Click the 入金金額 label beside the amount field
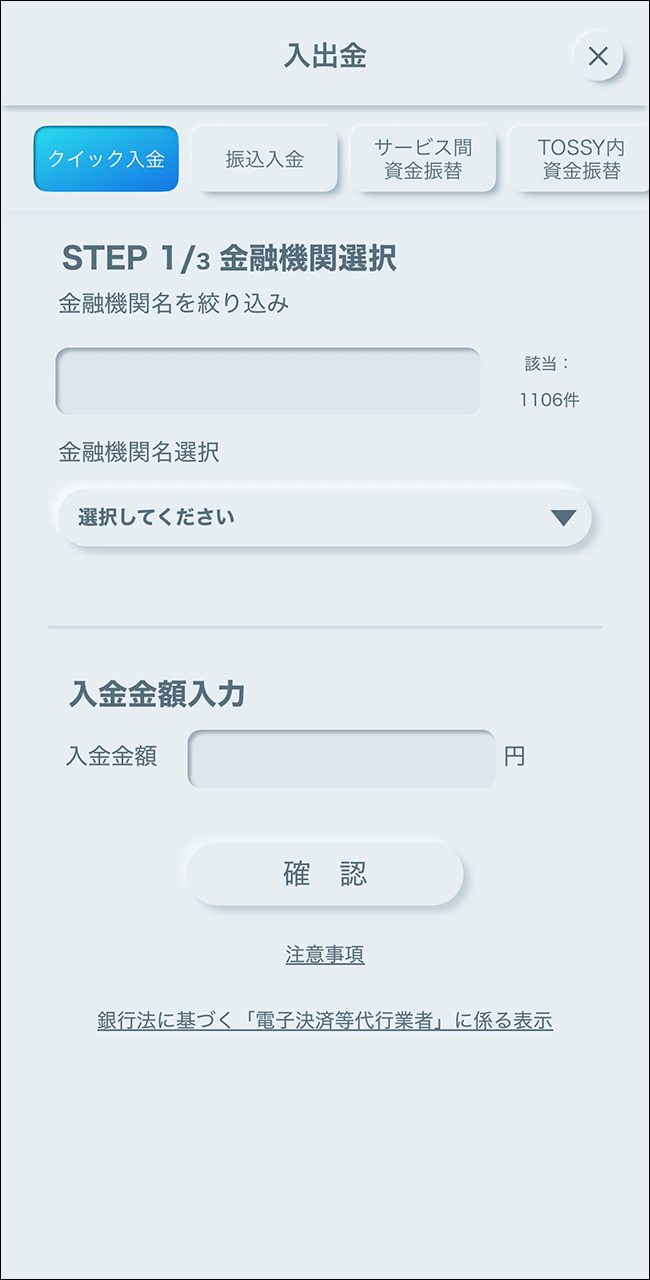Screen dimensions: 650x1280 point(111,757)
